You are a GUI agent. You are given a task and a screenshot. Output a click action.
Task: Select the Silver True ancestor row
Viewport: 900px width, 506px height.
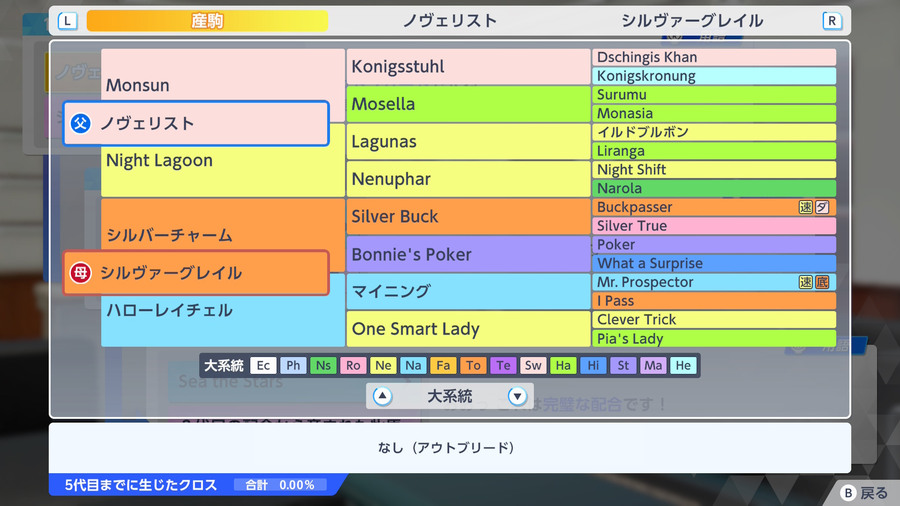tap(714, 226)
